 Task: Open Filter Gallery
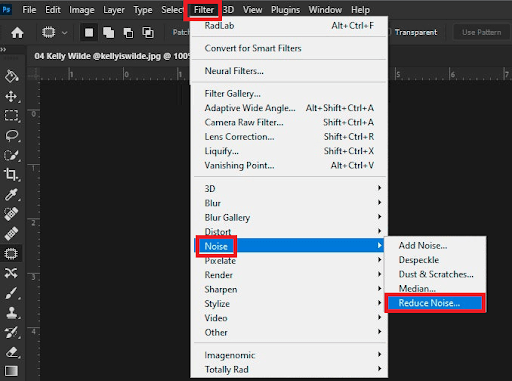pos(289,94)
